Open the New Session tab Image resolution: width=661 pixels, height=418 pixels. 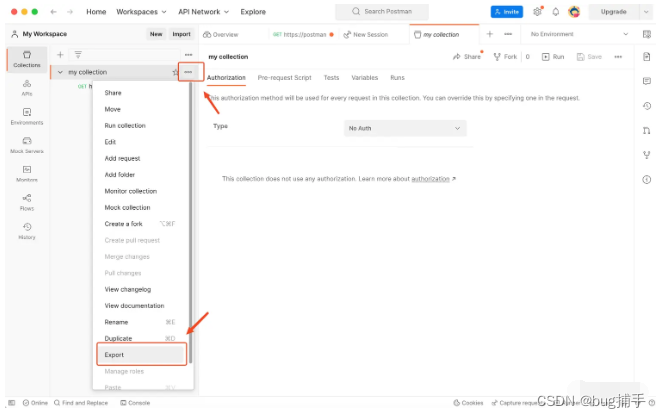tap(366, 35)
